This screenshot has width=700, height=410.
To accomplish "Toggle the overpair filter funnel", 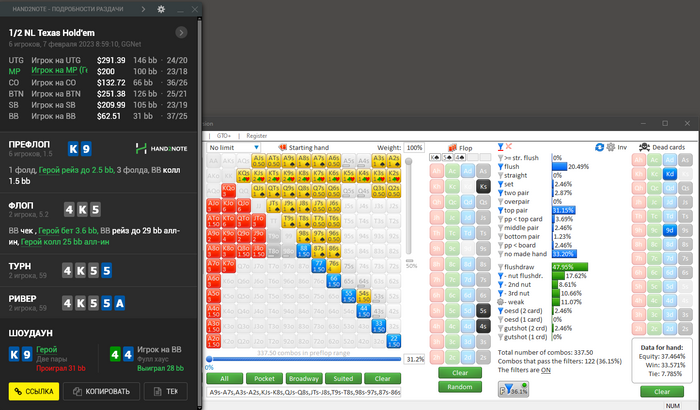I will pyautogui.click(x=500, y=201).
